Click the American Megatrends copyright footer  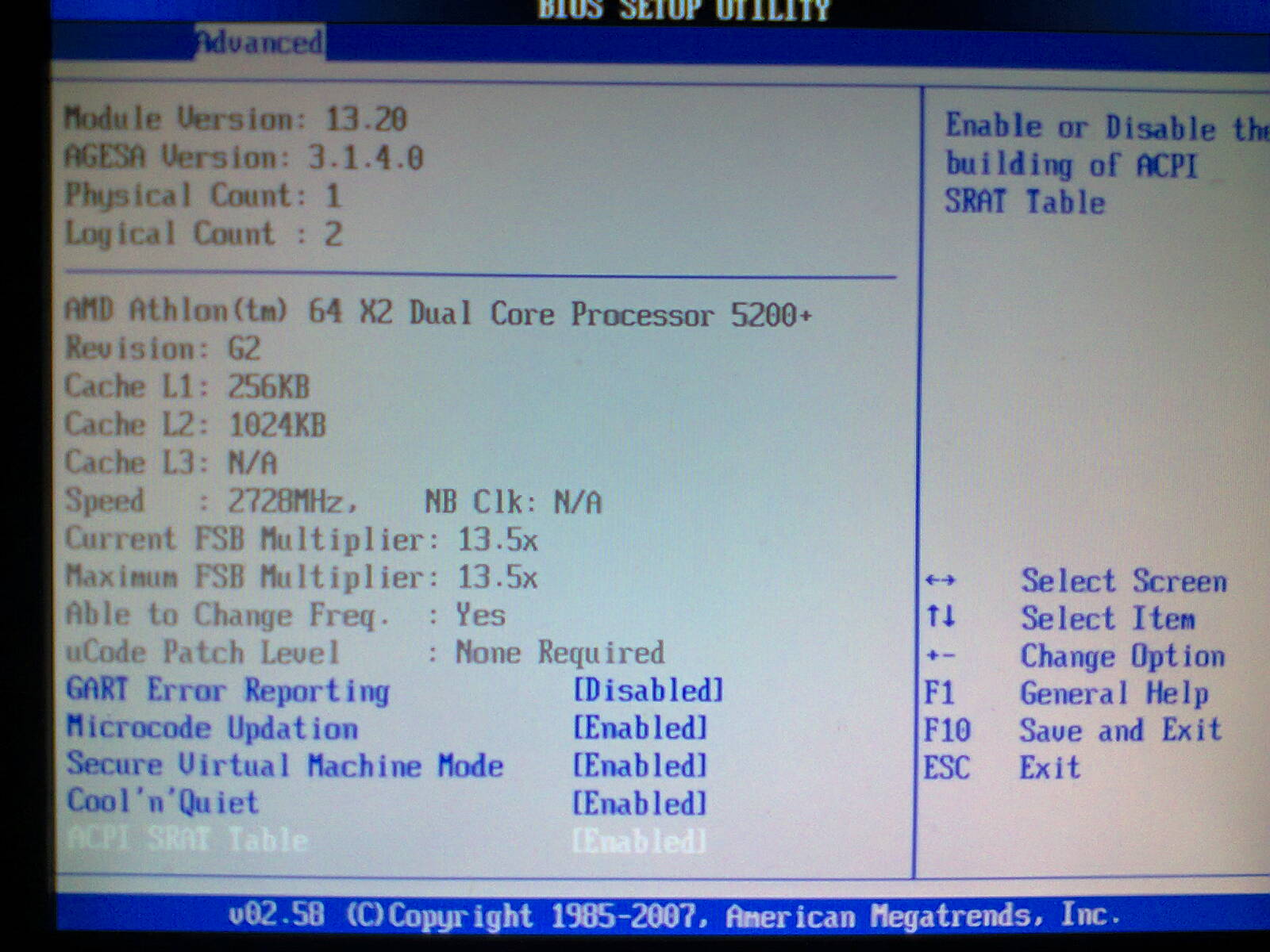click(x=675, y=916)
